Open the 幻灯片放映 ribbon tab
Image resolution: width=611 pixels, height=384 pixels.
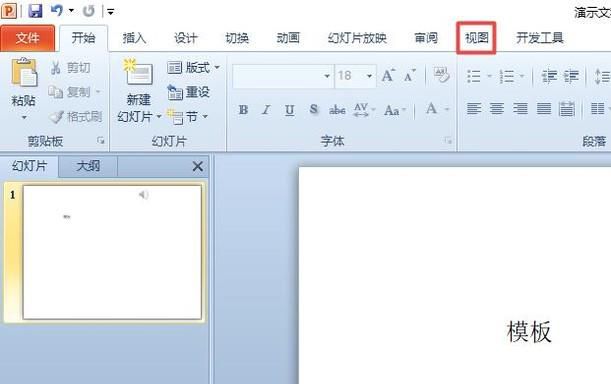tap(357, 38)
